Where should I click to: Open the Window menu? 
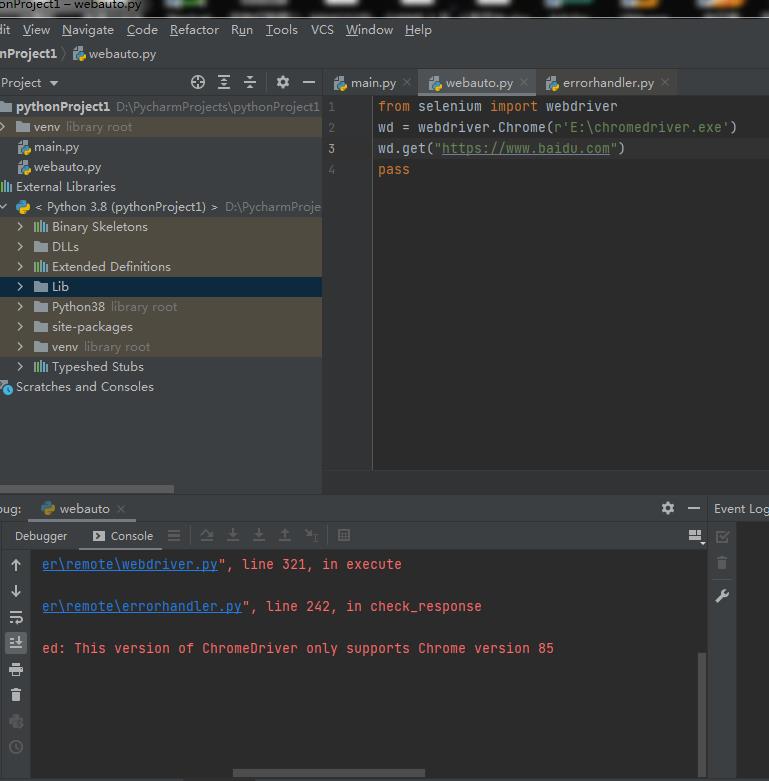click(x=370, y=30)
